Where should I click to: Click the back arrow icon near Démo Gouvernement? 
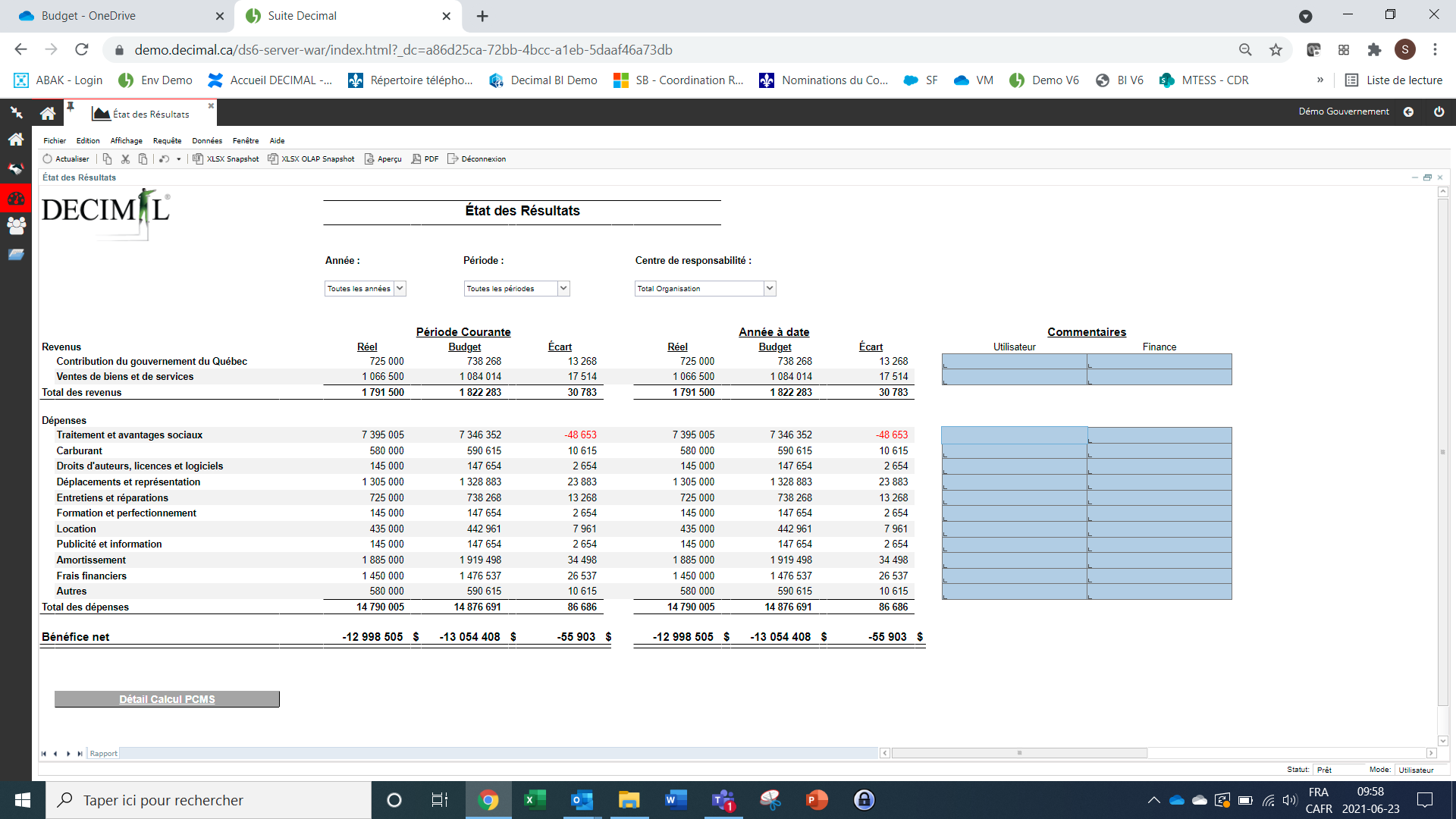pos(1408,112)
